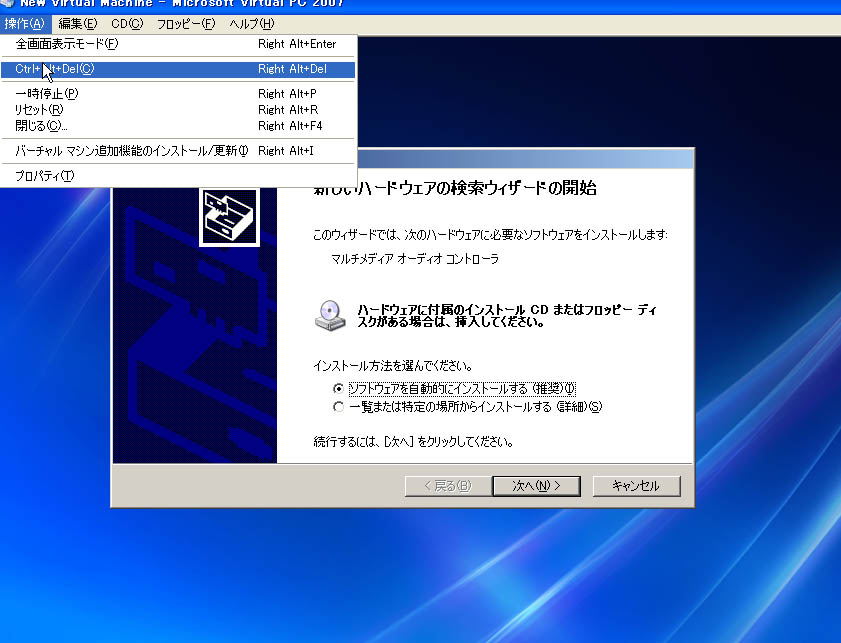Choose リセット(R) from the menu
Viewport: 841px width, 643px height.
[178, 110]
